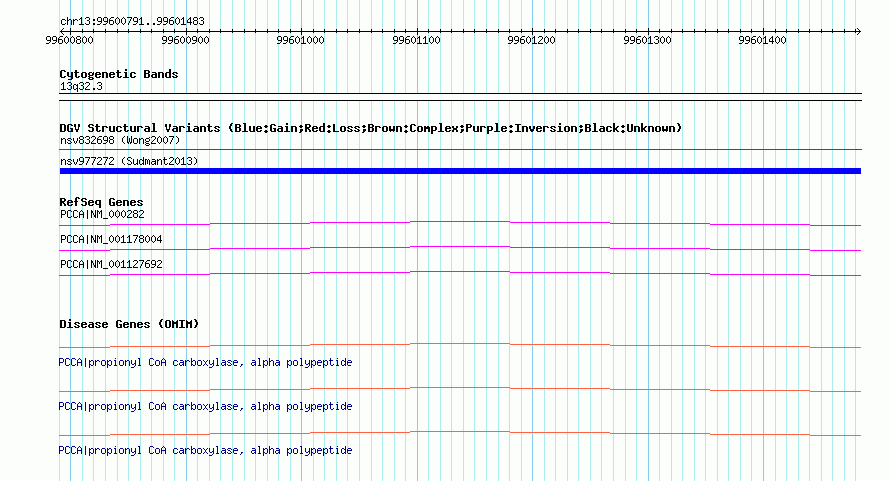Open the second PCCA propionyl CoA carboxylase link
The image size is (890, 481).
tap(205, 407)
